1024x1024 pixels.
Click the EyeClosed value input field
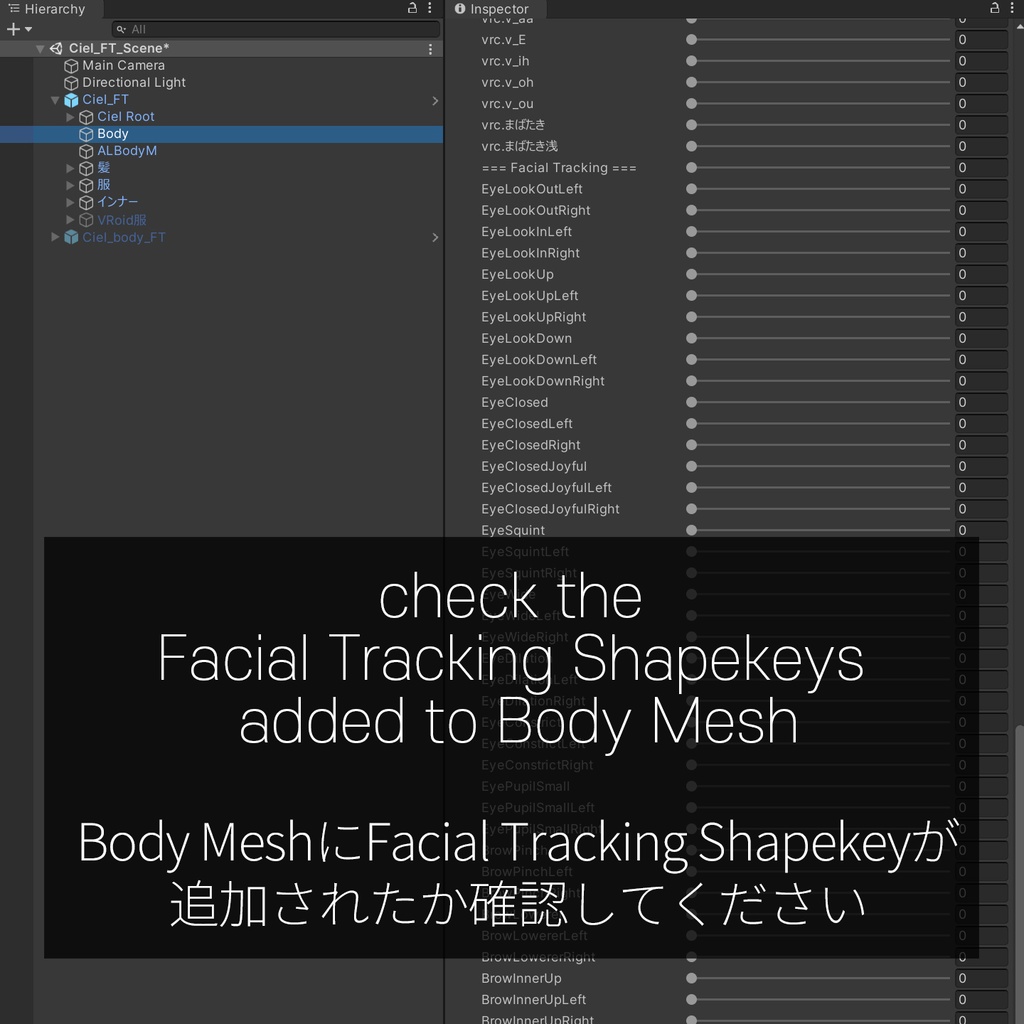pos(981,402)
